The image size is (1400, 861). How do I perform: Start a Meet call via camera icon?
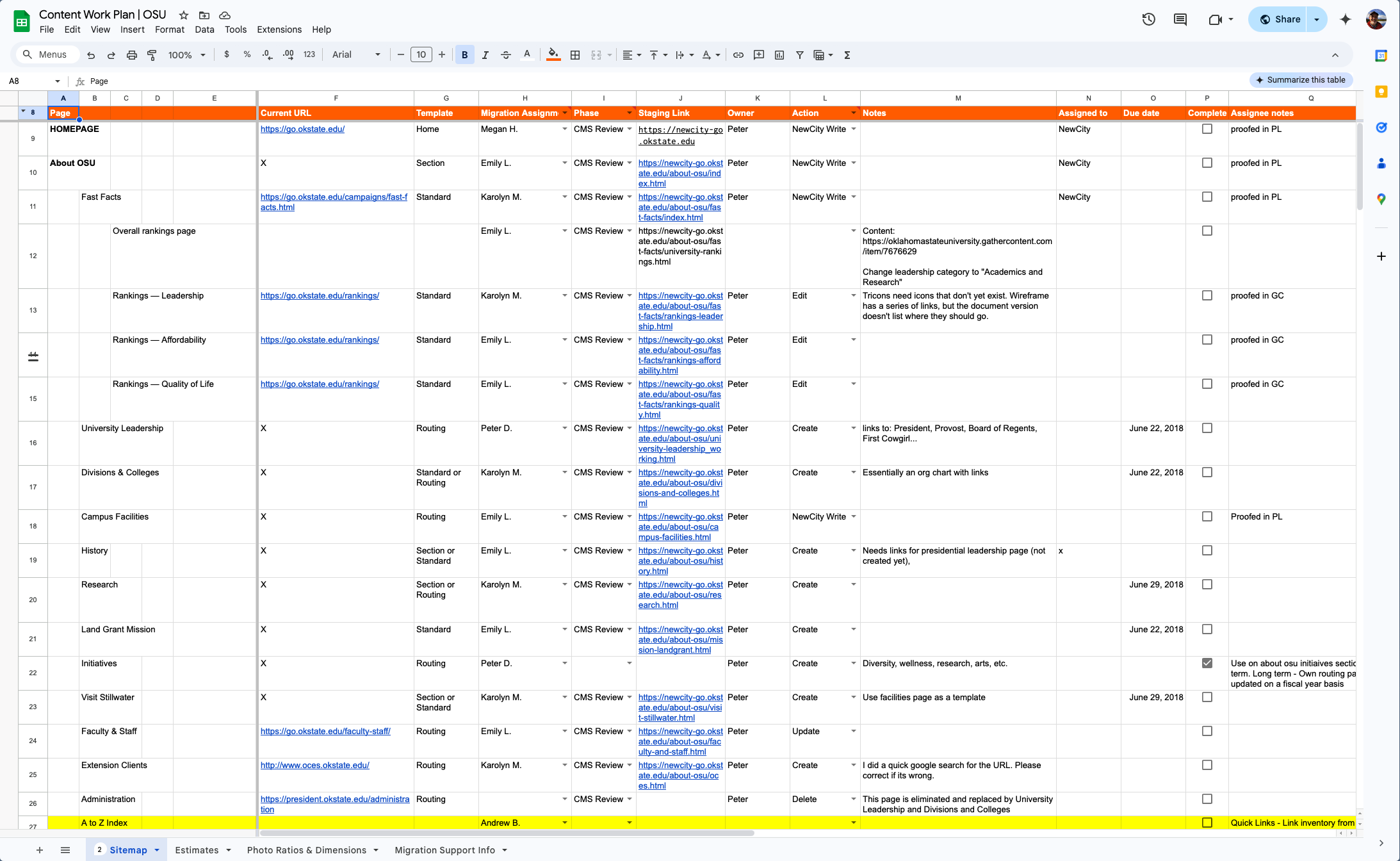click(1216, 19)
